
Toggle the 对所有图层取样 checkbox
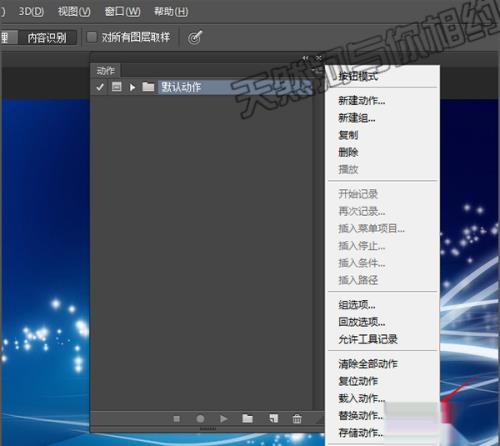[x=92, y=37]
